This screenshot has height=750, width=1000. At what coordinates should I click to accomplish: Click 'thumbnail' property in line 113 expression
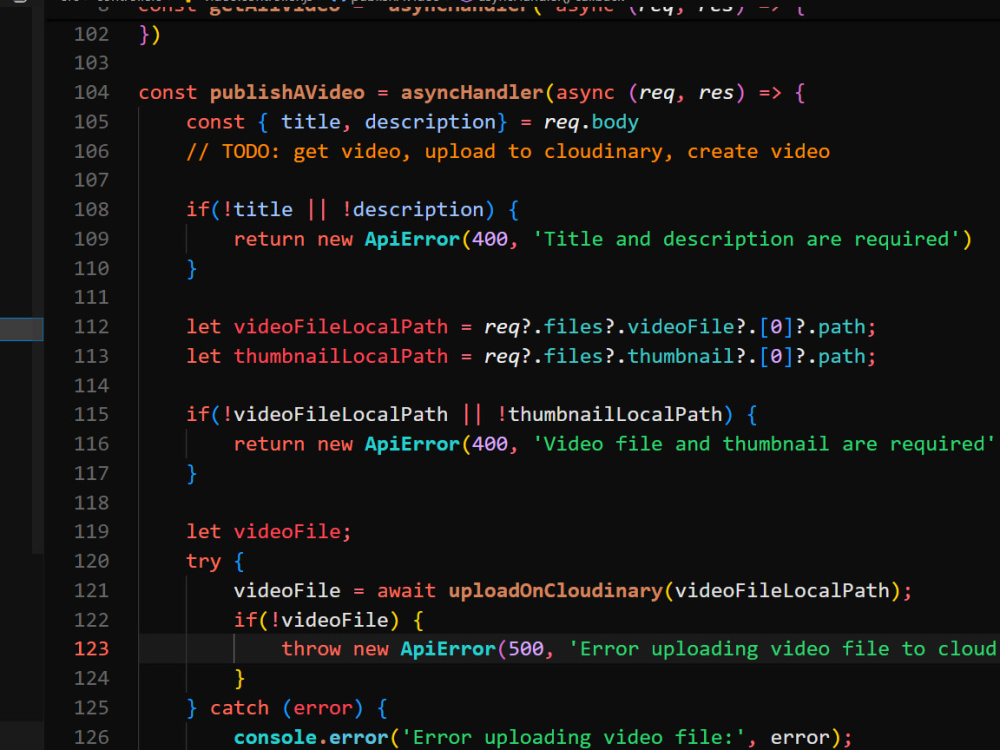pyautogui.click(x=680, y=356)
